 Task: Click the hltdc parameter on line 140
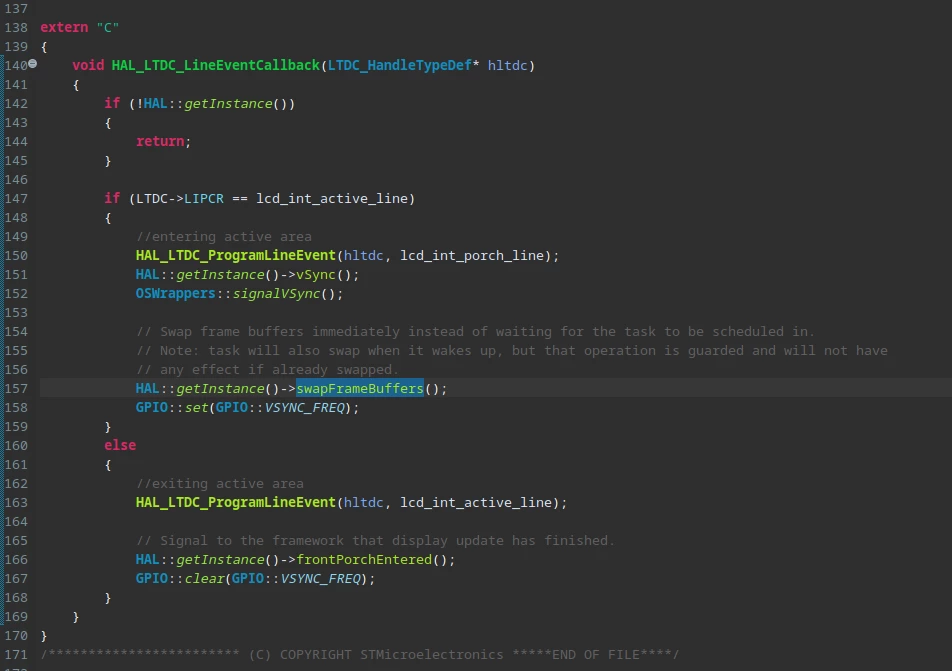pos(508,66)
